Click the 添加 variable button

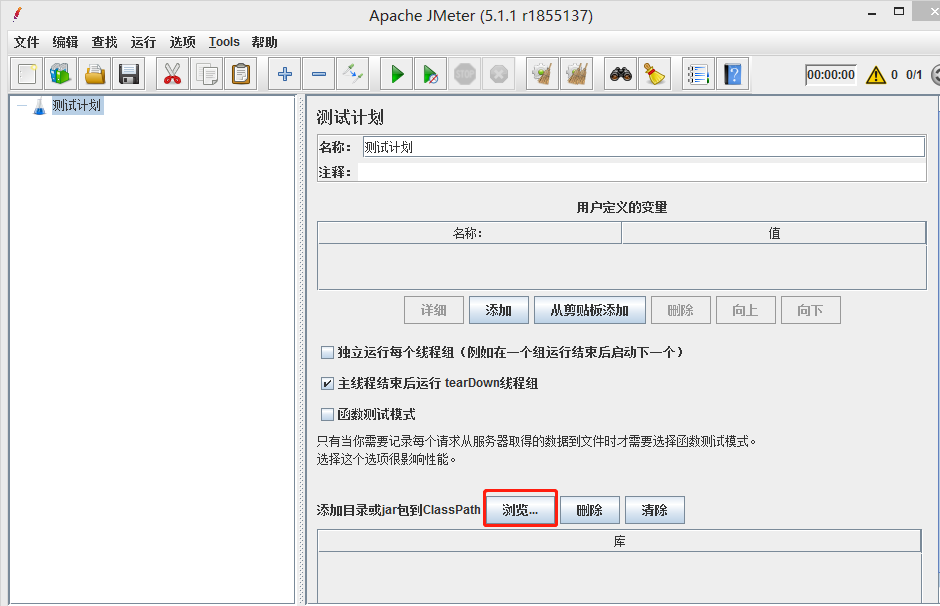[x=499, y=310]
